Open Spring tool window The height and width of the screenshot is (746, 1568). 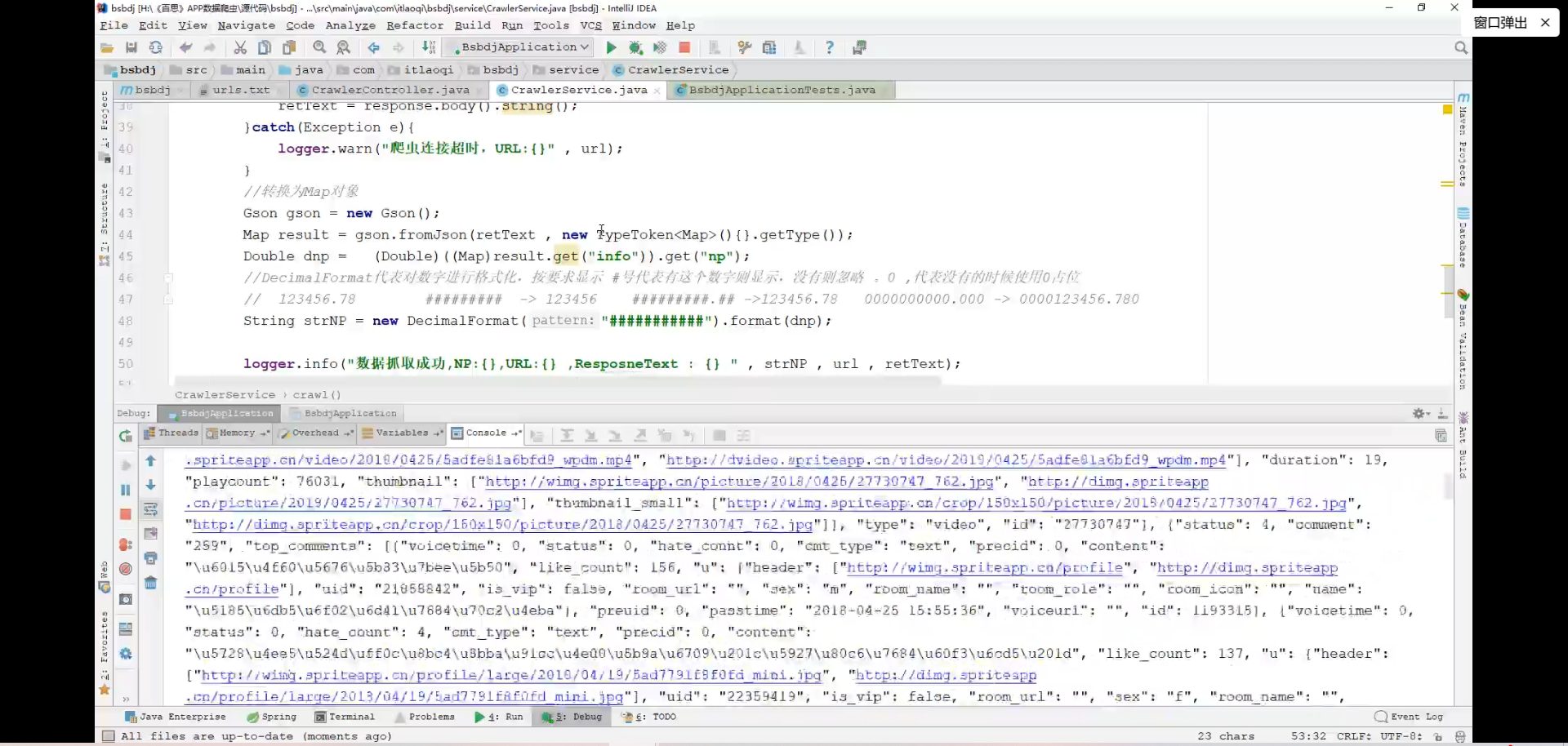click(272, 717)
